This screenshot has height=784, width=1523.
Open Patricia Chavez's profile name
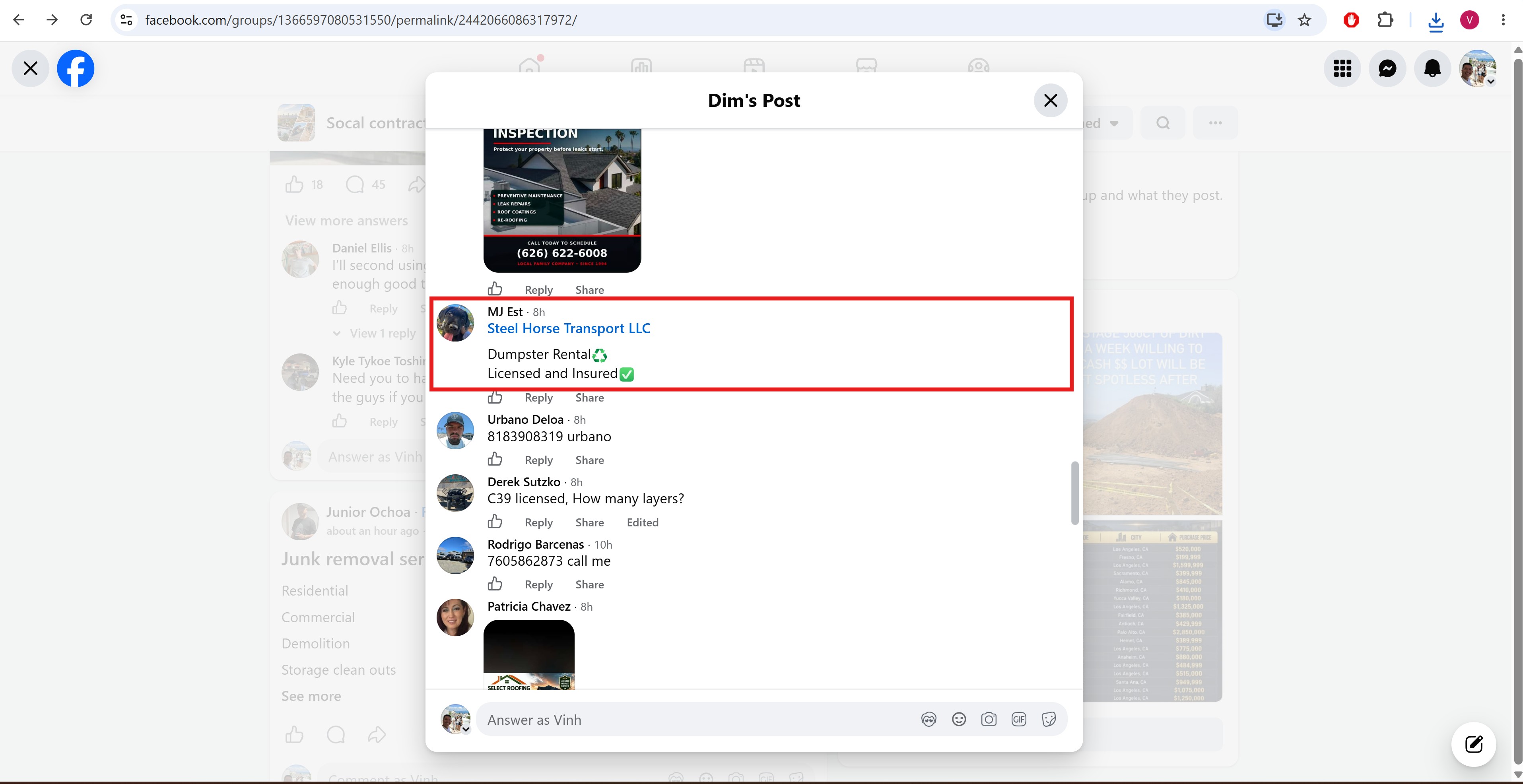point(529,607)
